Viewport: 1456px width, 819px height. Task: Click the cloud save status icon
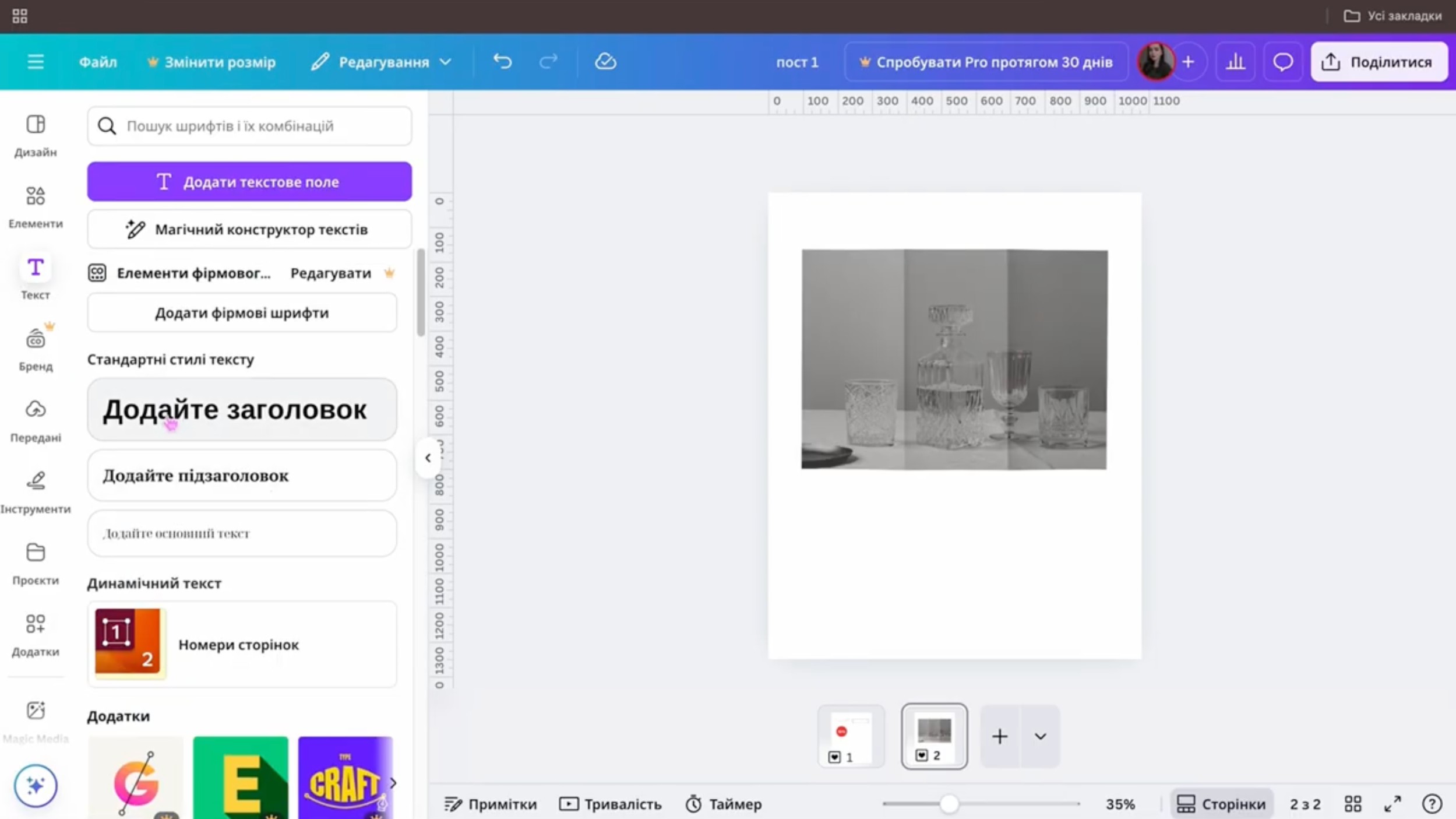(x=605, y=61)
